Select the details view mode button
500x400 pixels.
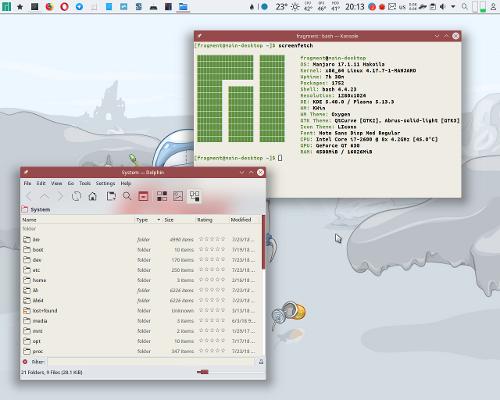[x=194, y=196]
